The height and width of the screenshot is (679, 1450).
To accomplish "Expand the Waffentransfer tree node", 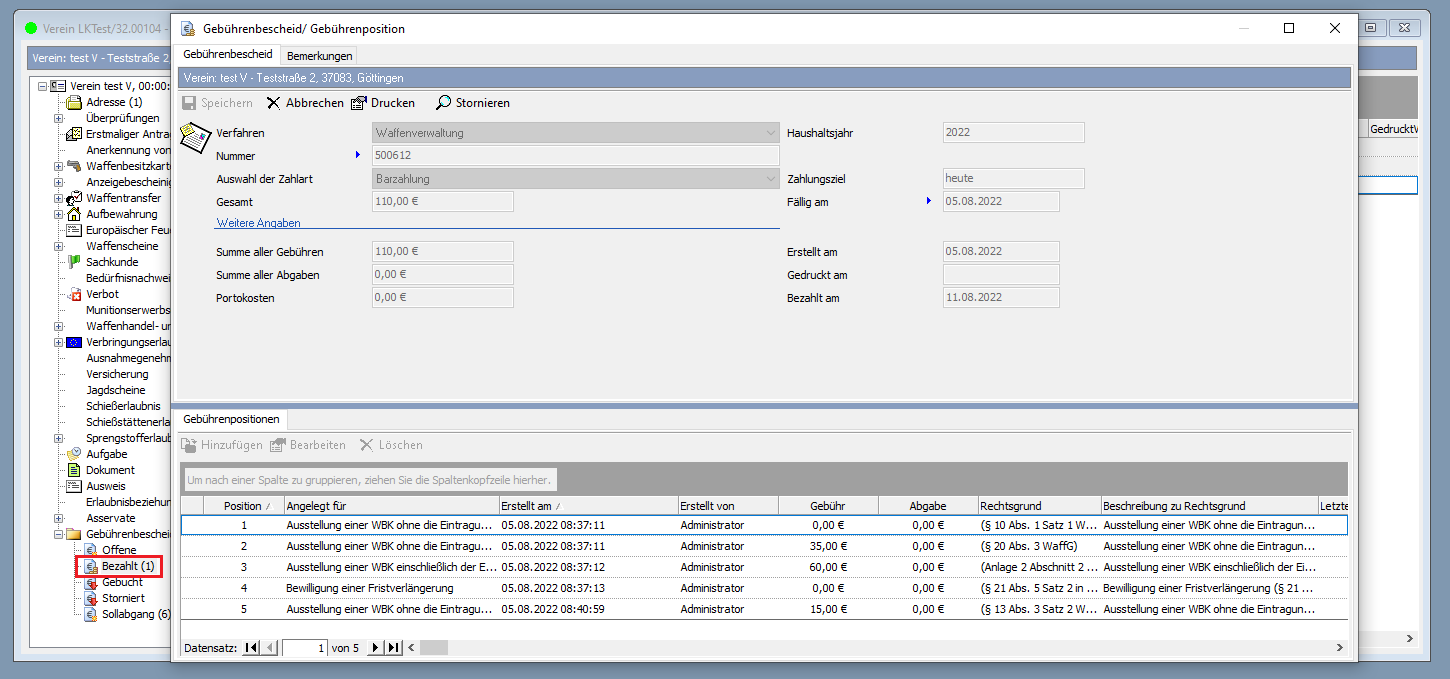I will (58, 198).
